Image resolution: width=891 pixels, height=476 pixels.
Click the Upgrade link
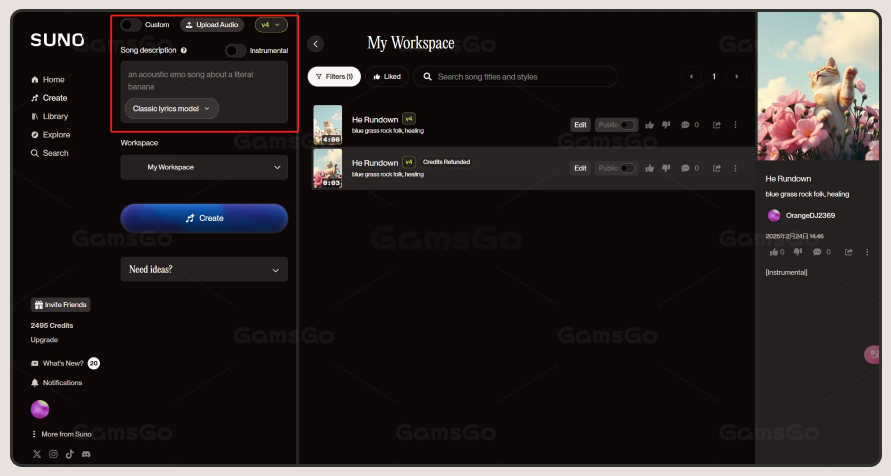point(44,340)
